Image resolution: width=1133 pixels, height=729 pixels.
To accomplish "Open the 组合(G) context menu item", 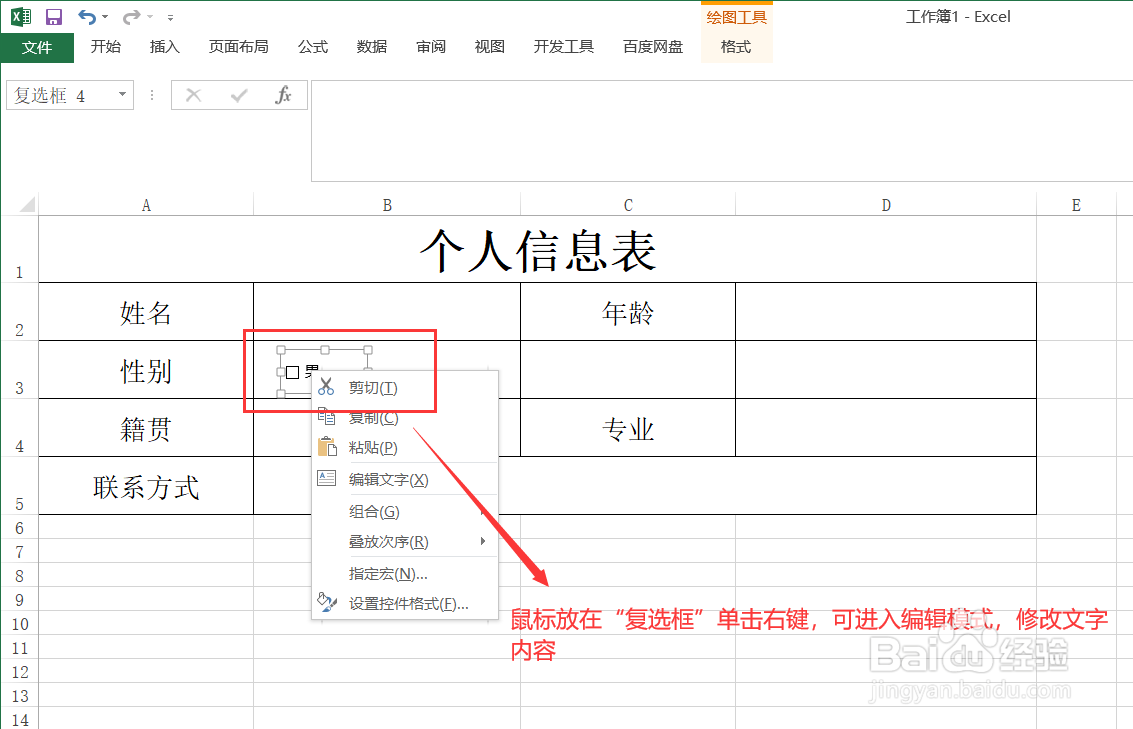I will point(405,512).
